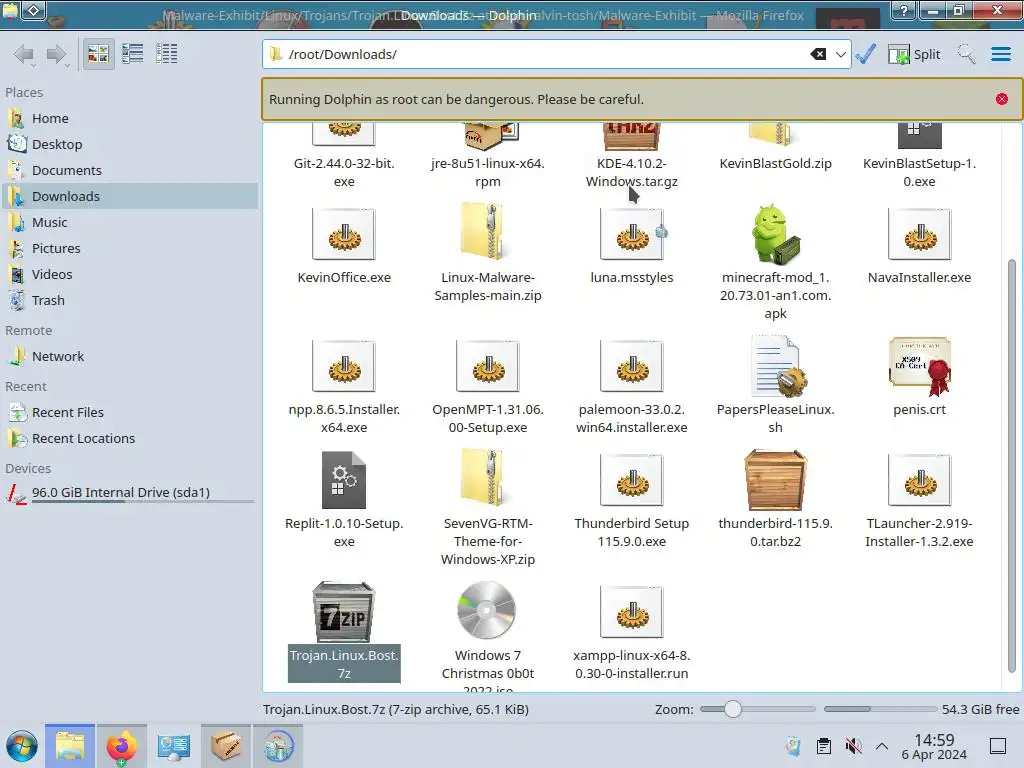Open Trash in the Places panel
This screenshot has width=1024, height=768.
[130, 301]
